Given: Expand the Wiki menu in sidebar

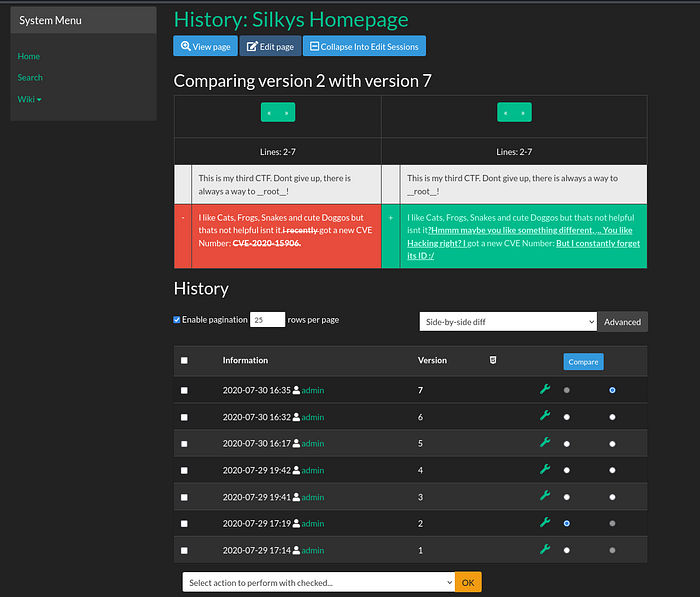Looking at the screenshot, I should click(x=29, y=99).
